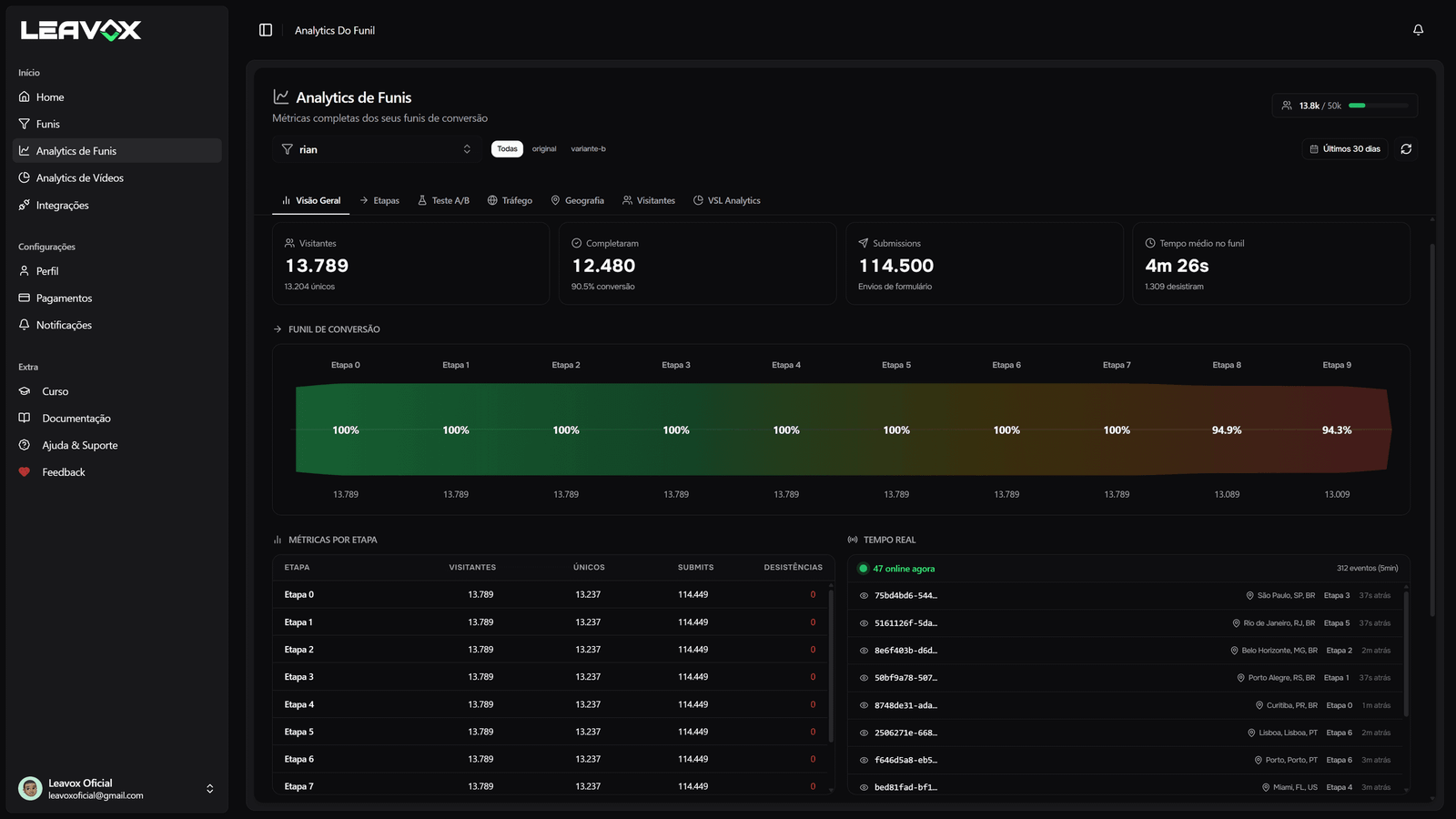Click São Paulo, SP, BR location entry

[1280, 596]
